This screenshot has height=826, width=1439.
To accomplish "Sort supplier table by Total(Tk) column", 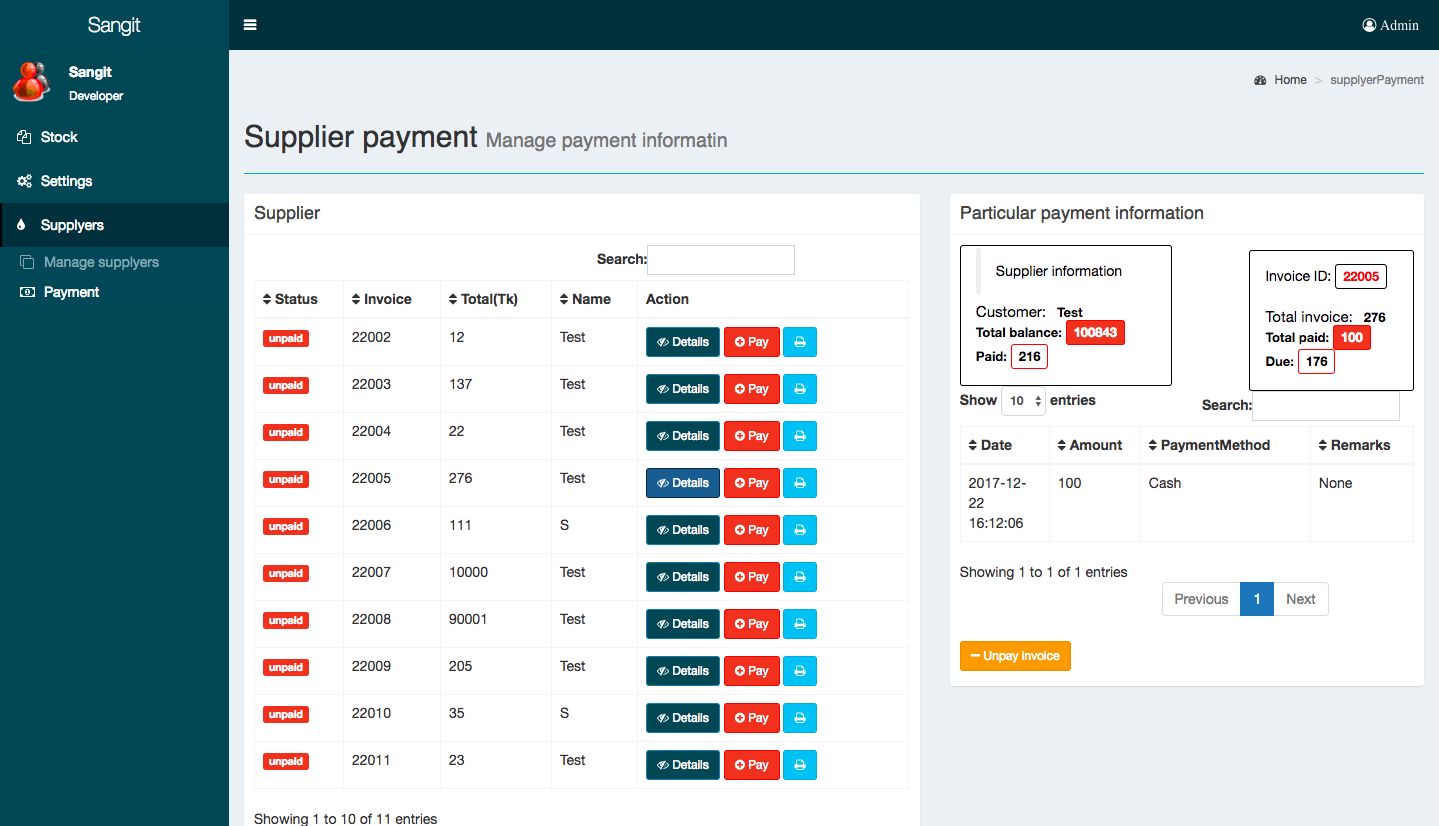I will coord(483,299).
